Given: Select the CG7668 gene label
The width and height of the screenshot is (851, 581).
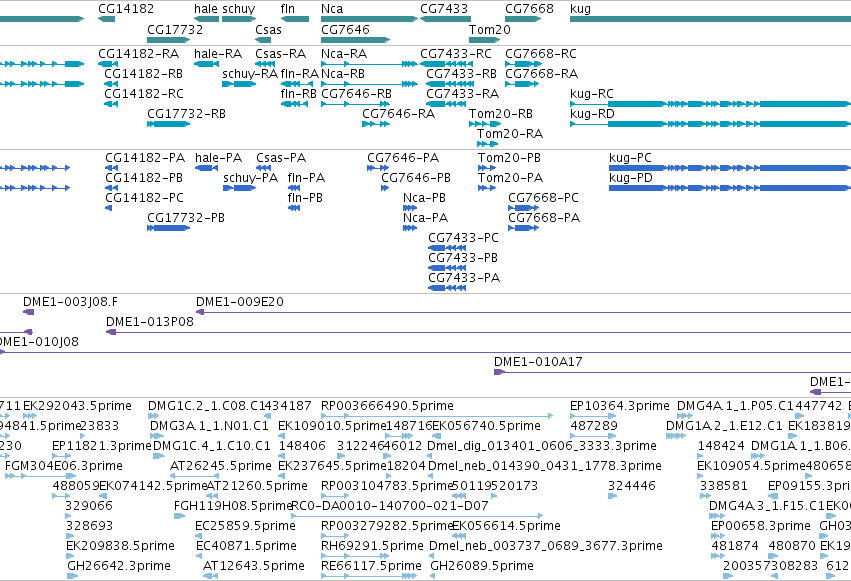Looking at the screenshot, I should (x=529, y=9).
